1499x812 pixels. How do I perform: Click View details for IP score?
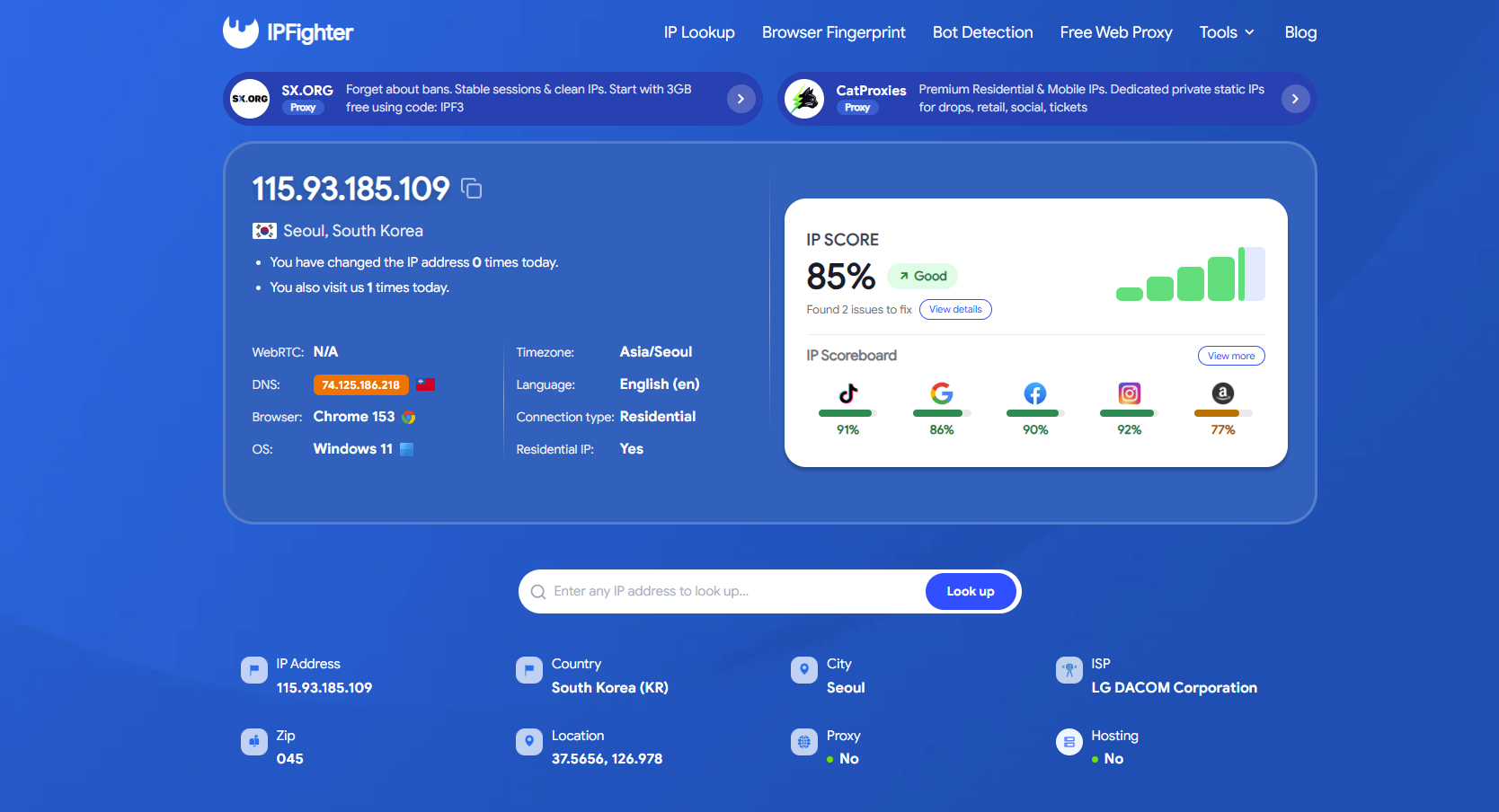[x=955, y=310]
